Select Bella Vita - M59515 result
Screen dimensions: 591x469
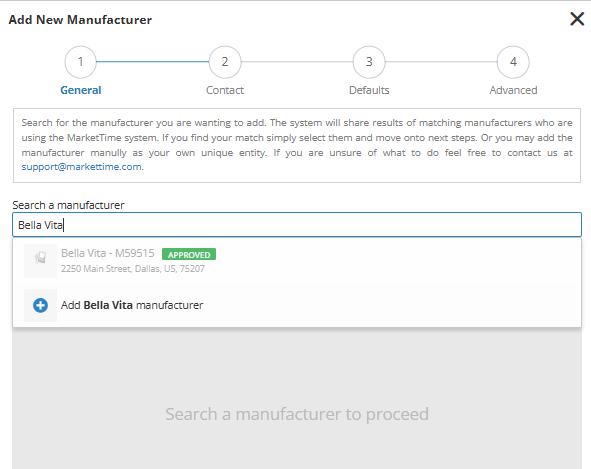pos(297,261)
